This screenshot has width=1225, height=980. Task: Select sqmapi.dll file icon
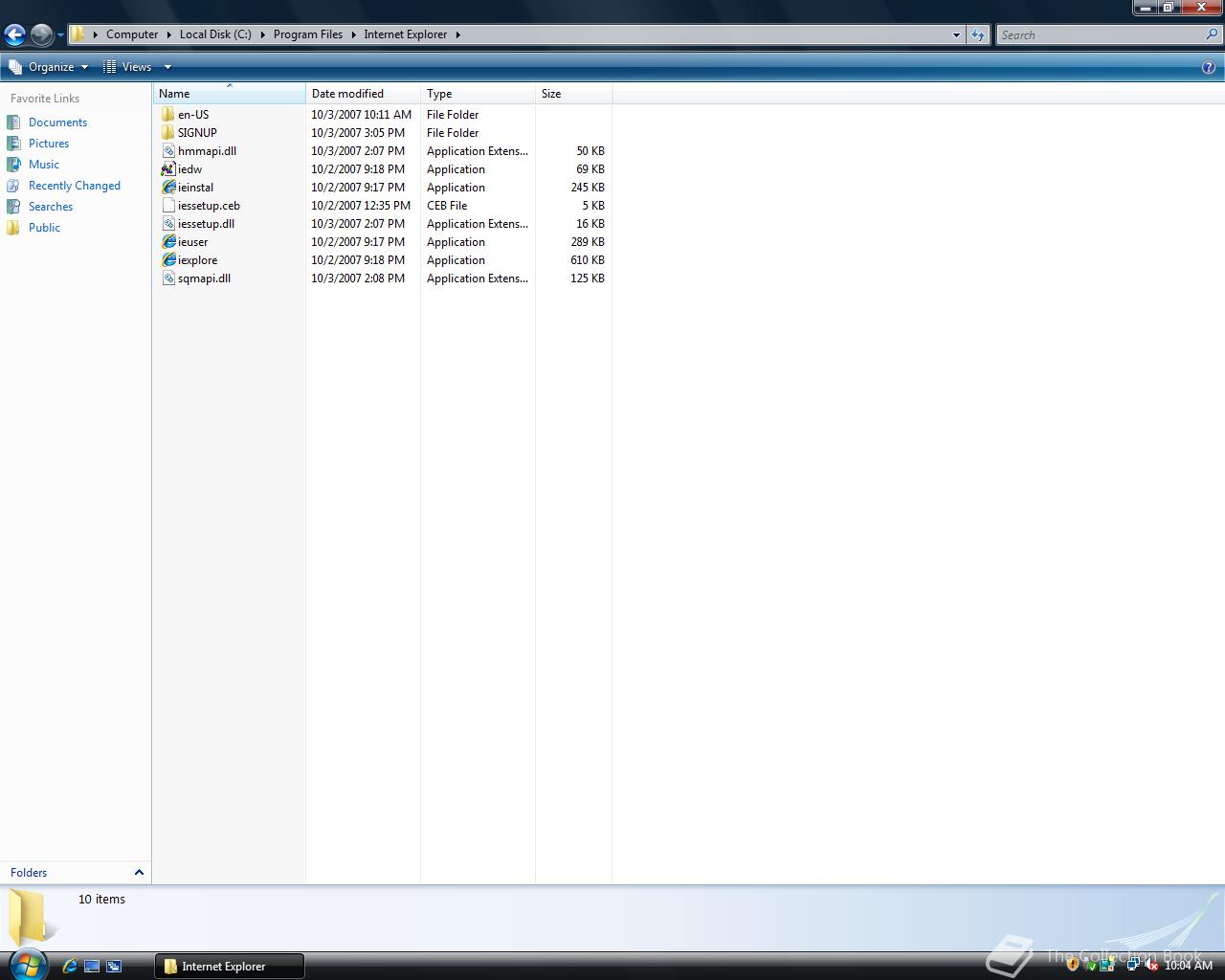168,278
